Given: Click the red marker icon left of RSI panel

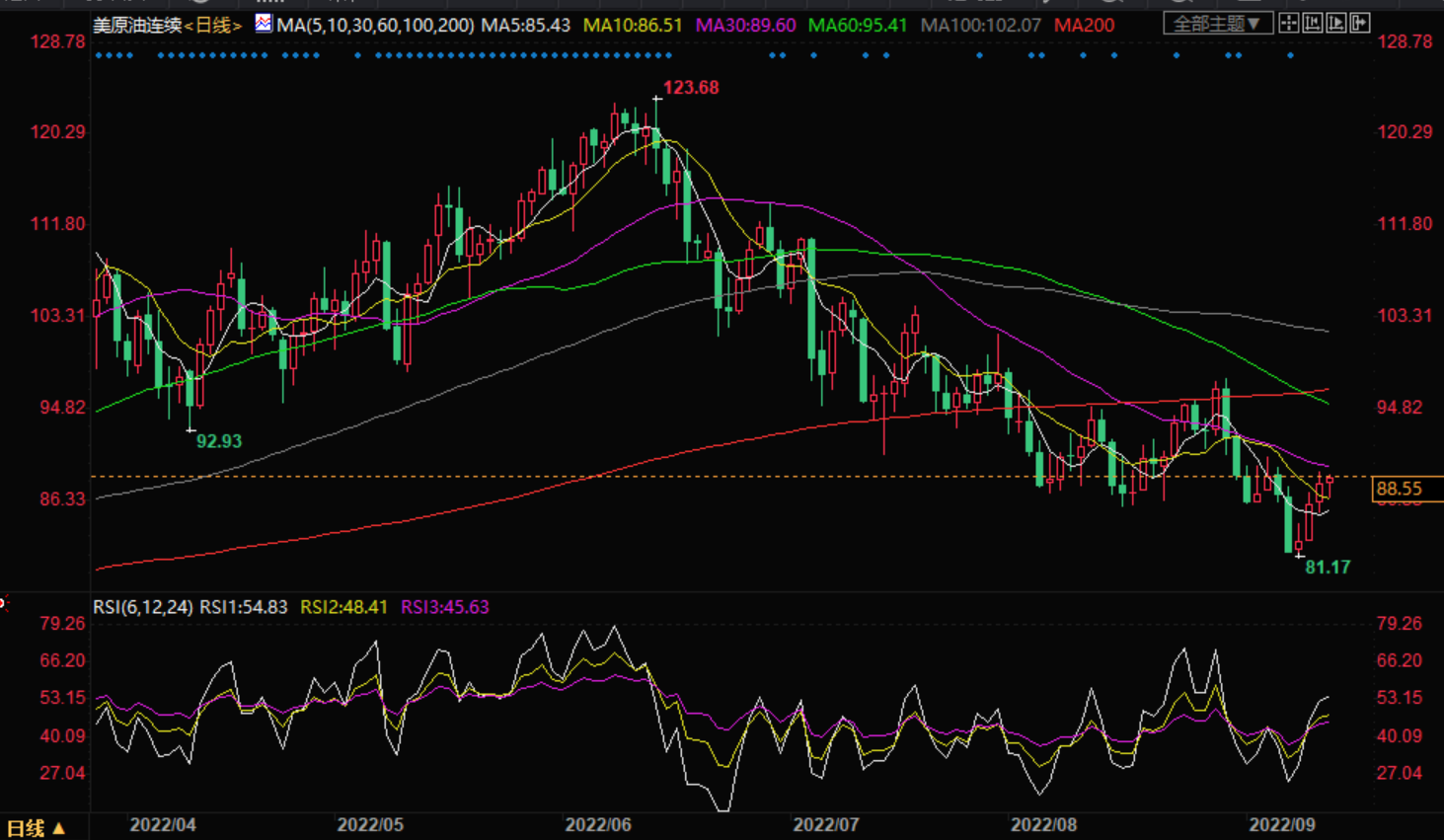Looking at the screenshot, I should [x=3, y=602].
